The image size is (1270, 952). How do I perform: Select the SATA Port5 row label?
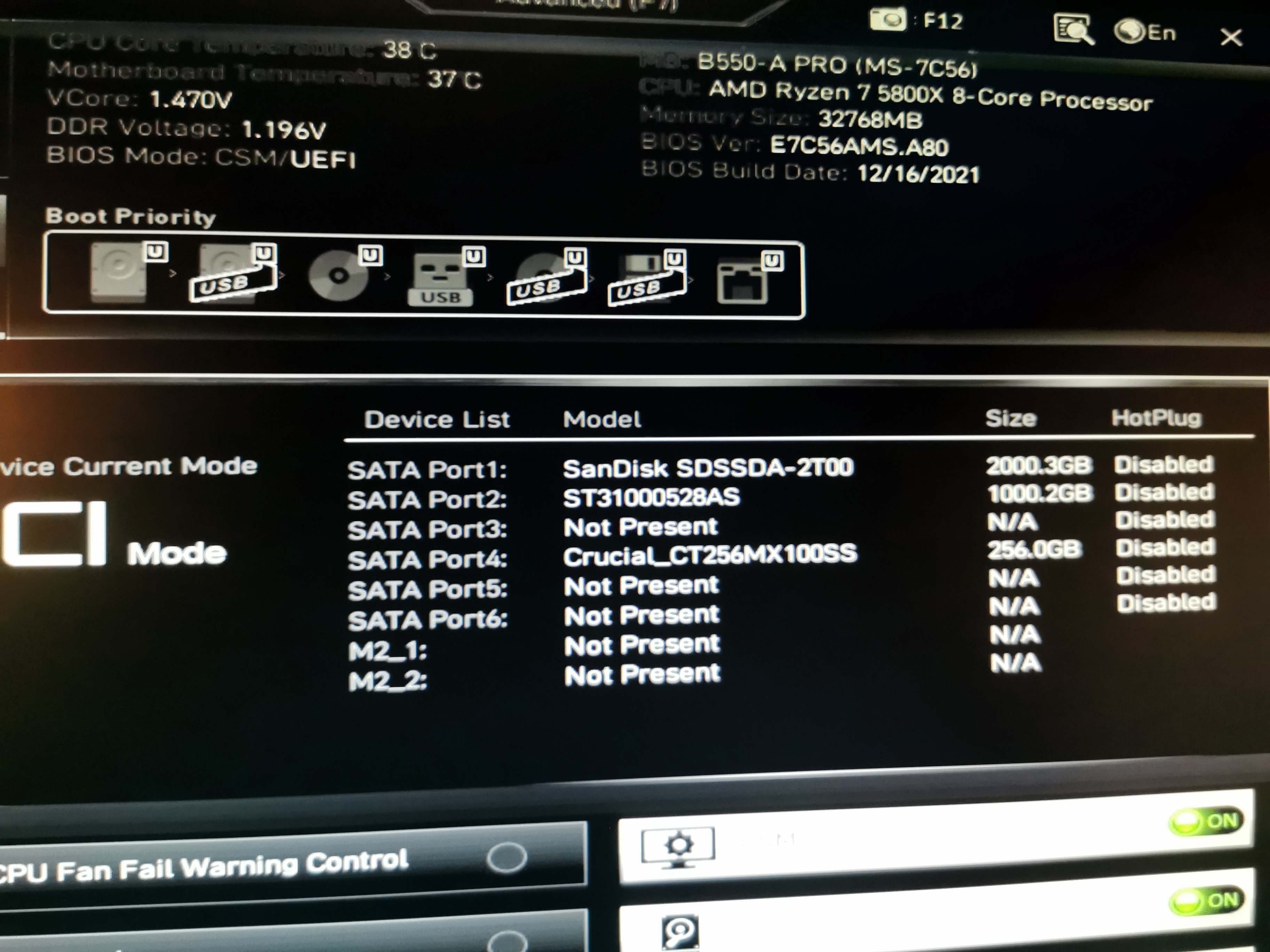click(427, 589)
